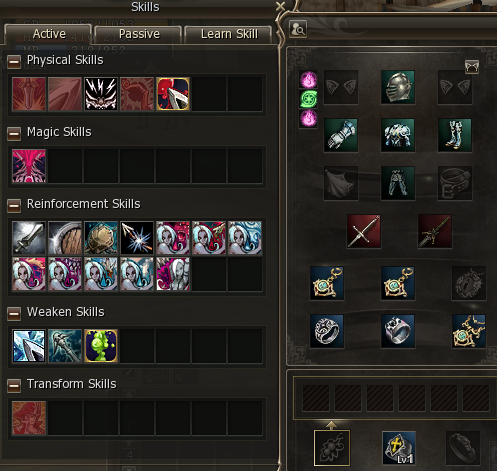Viewport: 497px width, 471px height.
Task: Open the Learn Skill tab
Action: (228, 34)
